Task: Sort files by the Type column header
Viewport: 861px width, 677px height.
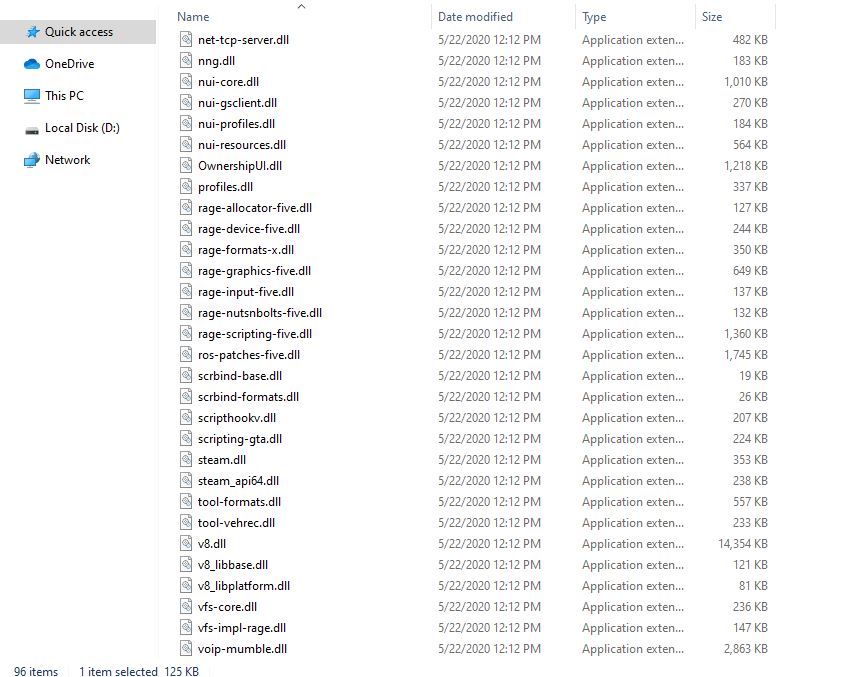Action: [594, 17]
